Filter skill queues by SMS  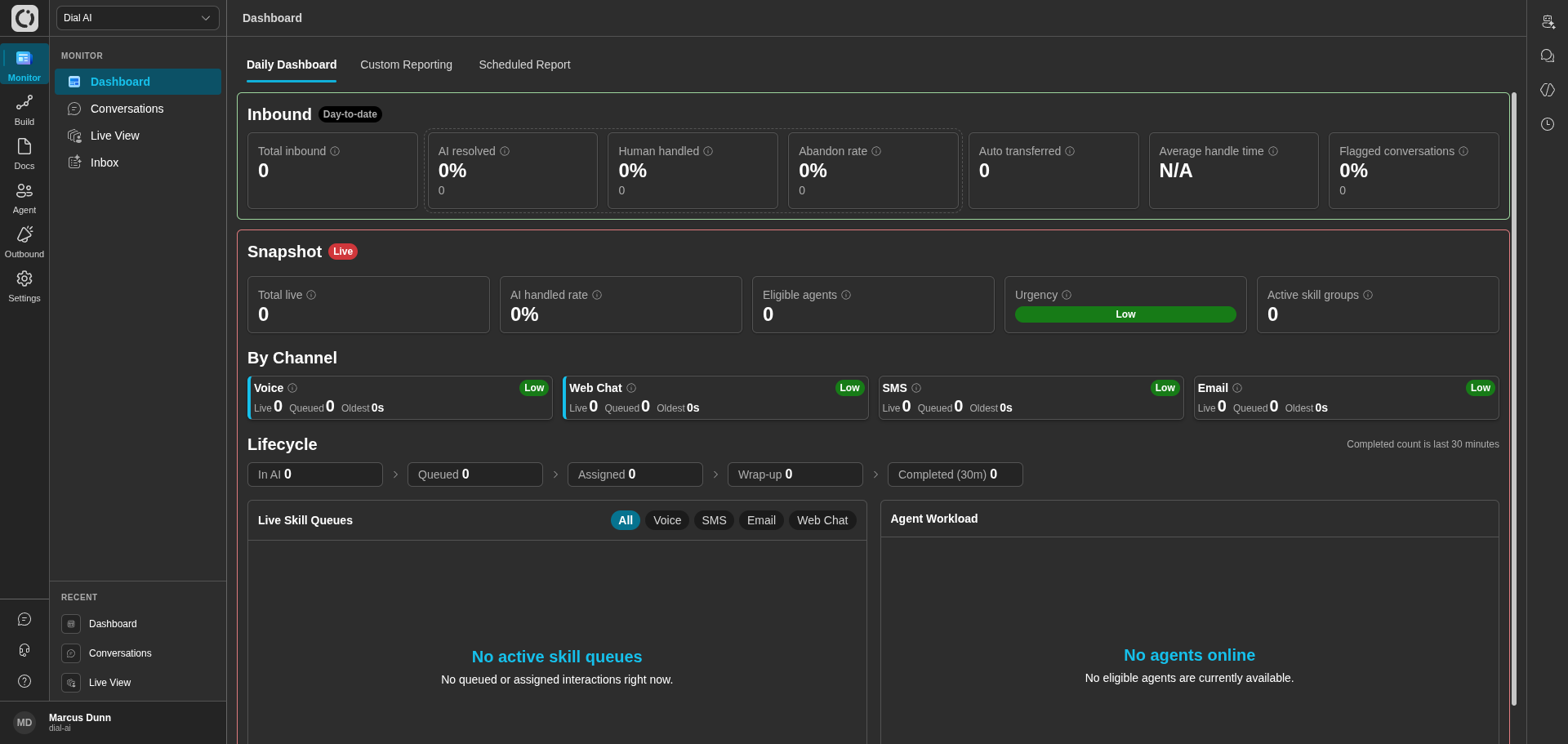pyautogui.click(x=714, y=520)
